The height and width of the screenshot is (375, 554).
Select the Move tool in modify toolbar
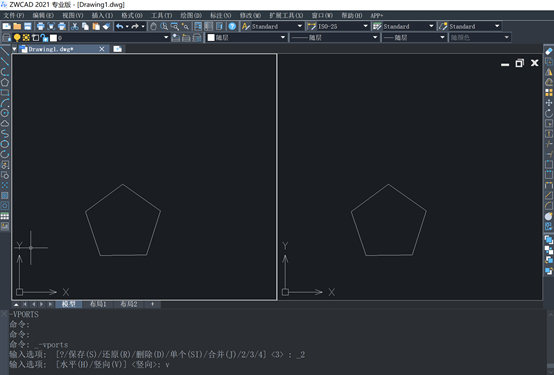pyautogui.click(x=549, y=103)
